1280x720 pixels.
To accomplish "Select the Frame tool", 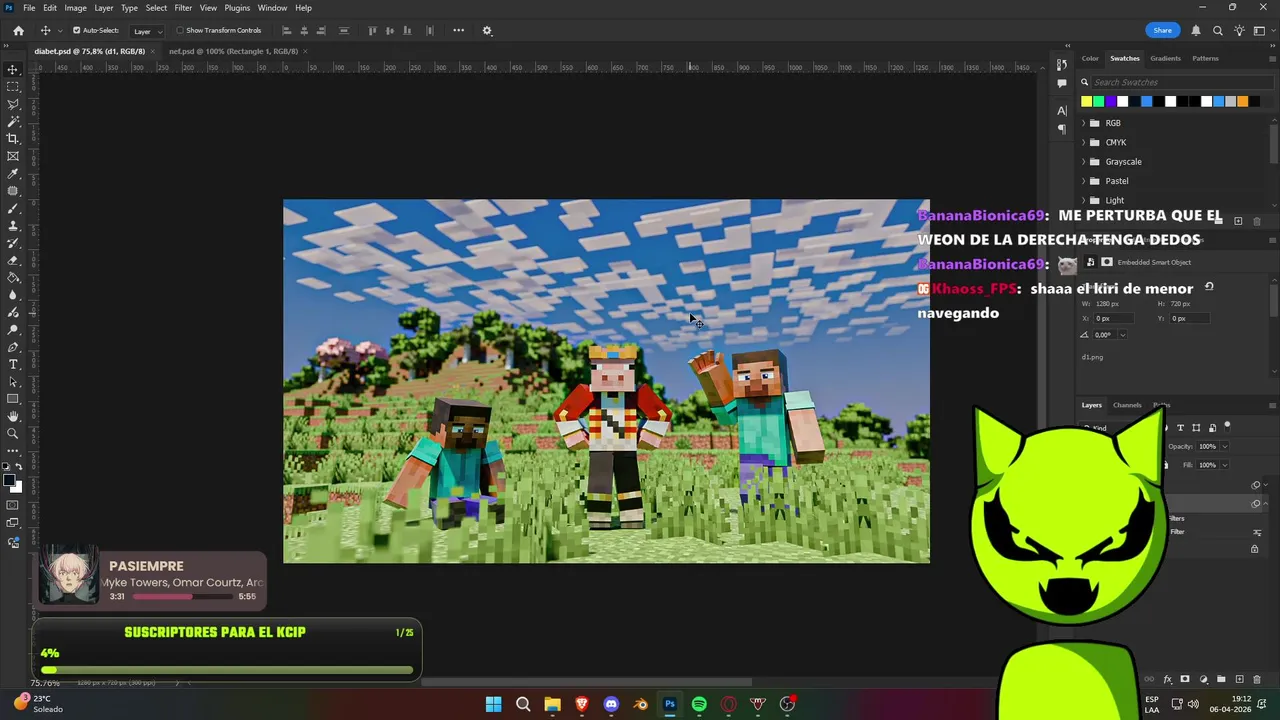I will tap(13, 156).
